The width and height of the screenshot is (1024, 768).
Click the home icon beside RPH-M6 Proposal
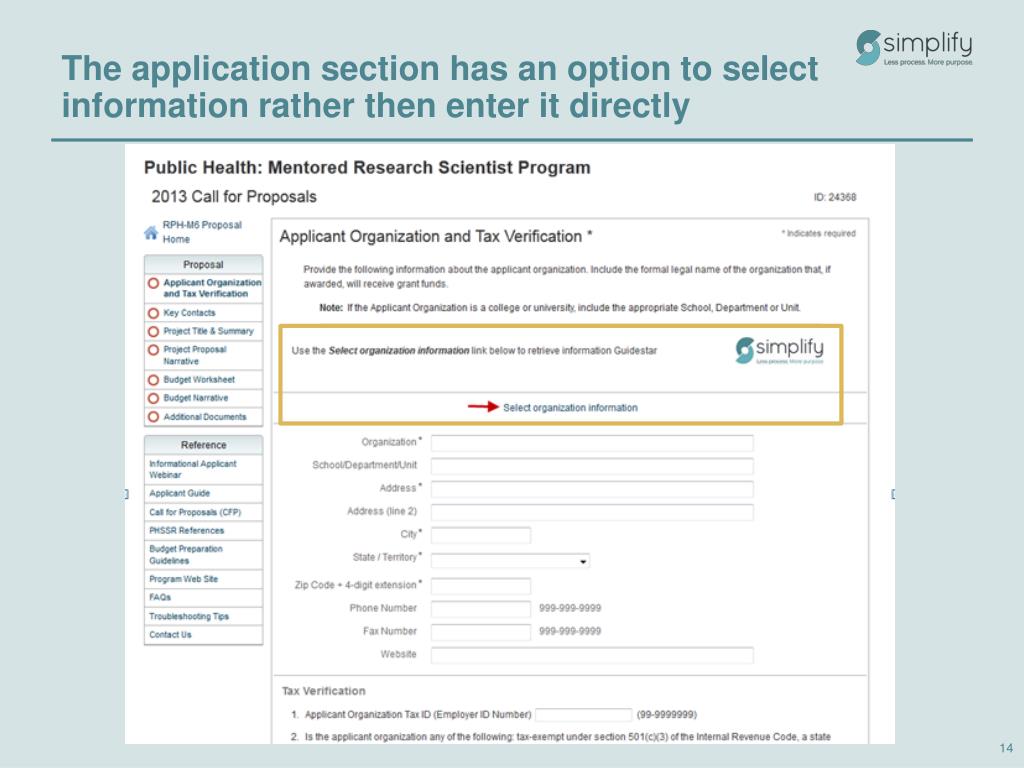(x=151, y=232)
